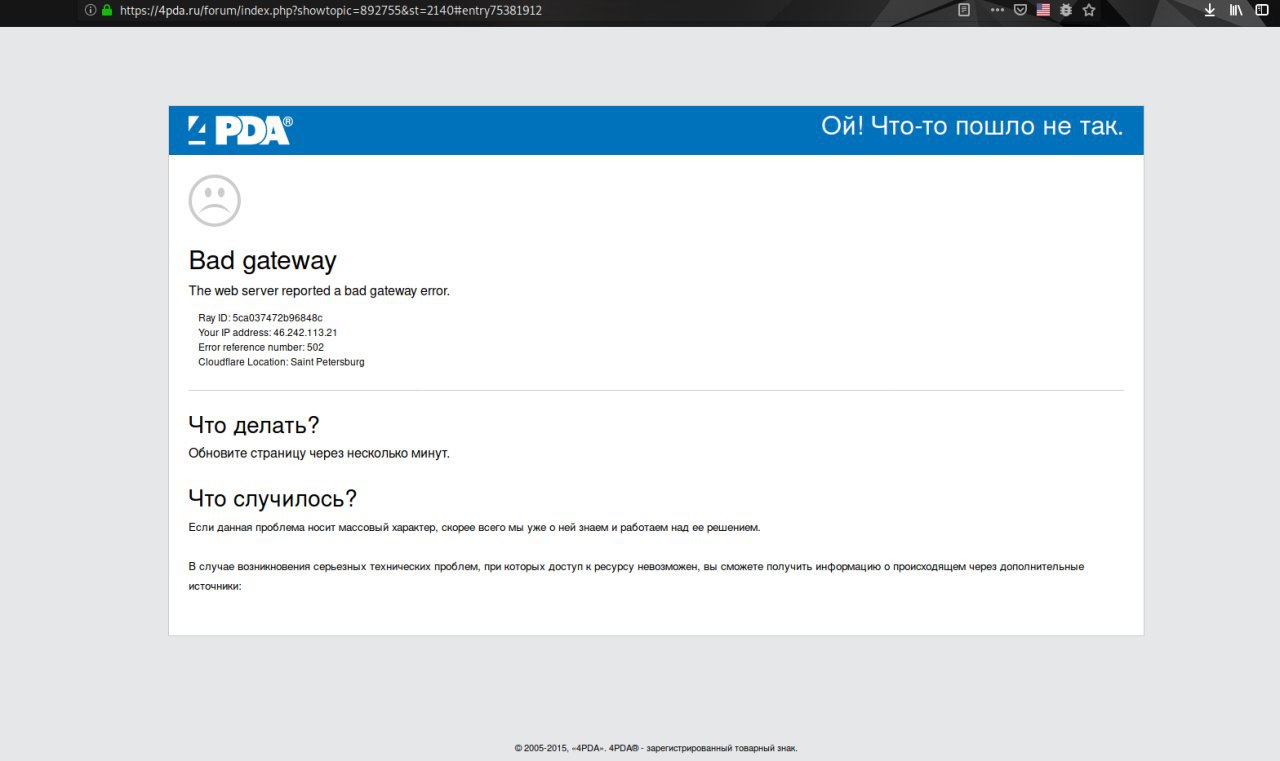Click the IP address line 46.242.113.21
This screenshot has width=1280, height=761.
click(x=267, y=332)
